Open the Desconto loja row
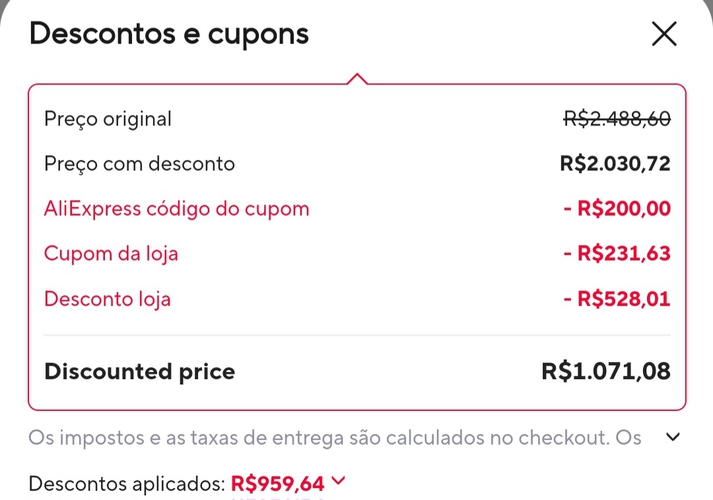 click(107, 299)
